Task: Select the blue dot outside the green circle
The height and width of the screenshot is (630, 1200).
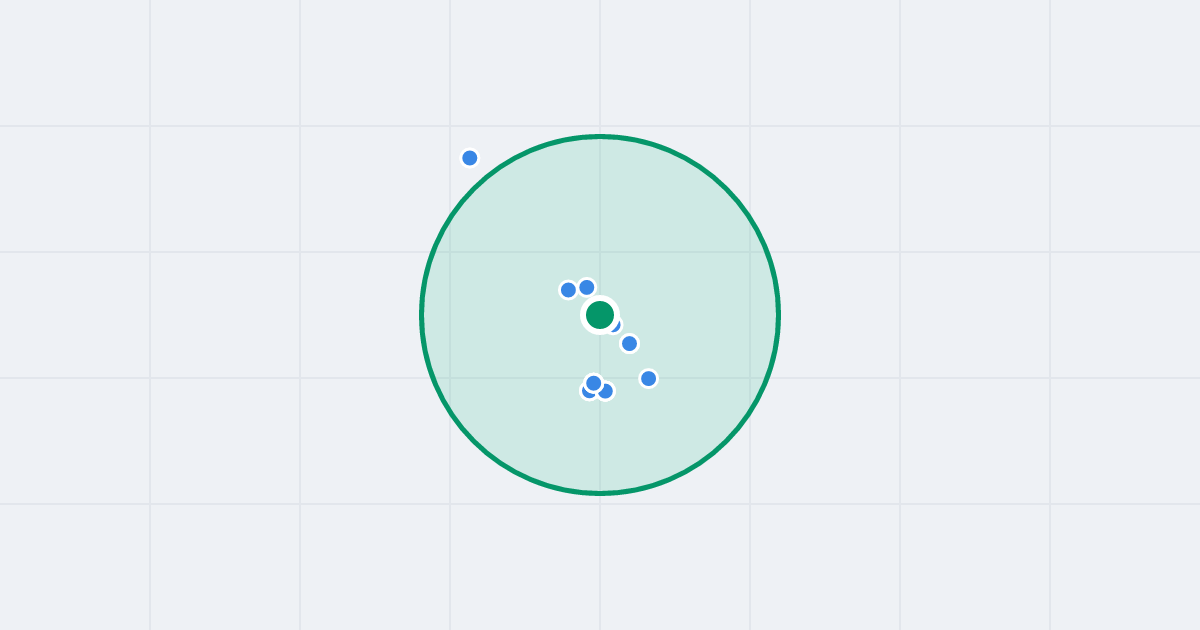Action: click(x=470, y=158)
